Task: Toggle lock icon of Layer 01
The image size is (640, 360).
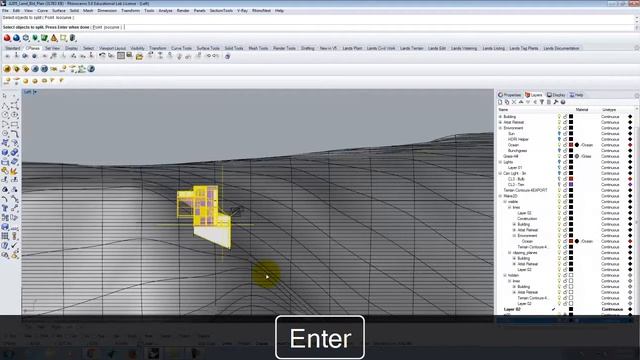Action: pos(565,168)
